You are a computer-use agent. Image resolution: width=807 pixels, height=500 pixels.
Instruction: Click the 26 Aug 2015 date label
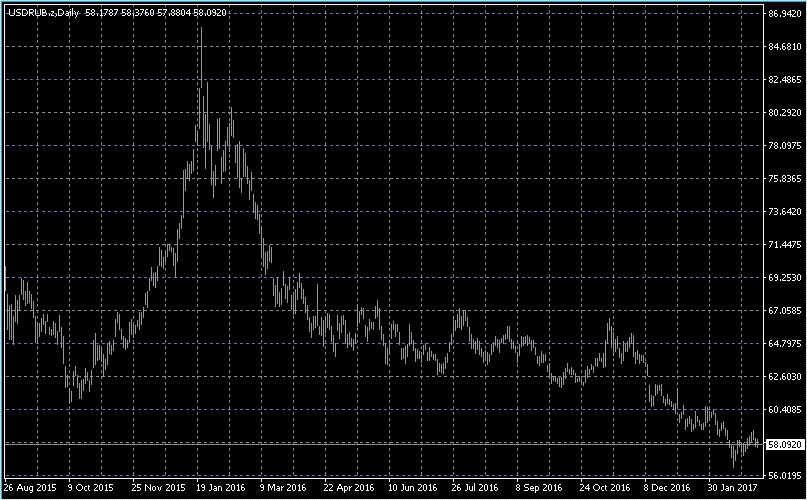click(30, 487)
